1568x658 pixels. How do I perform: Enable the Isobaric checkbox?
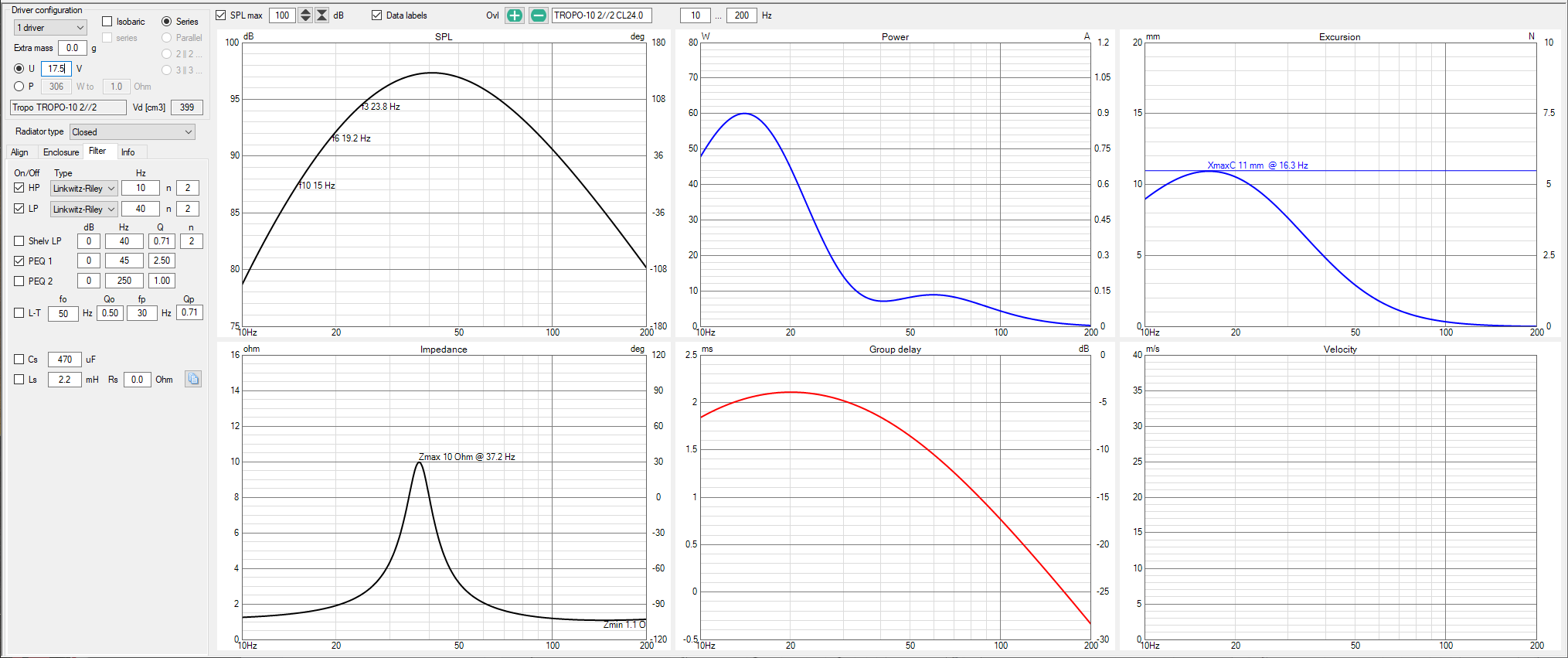click(107, 22)
